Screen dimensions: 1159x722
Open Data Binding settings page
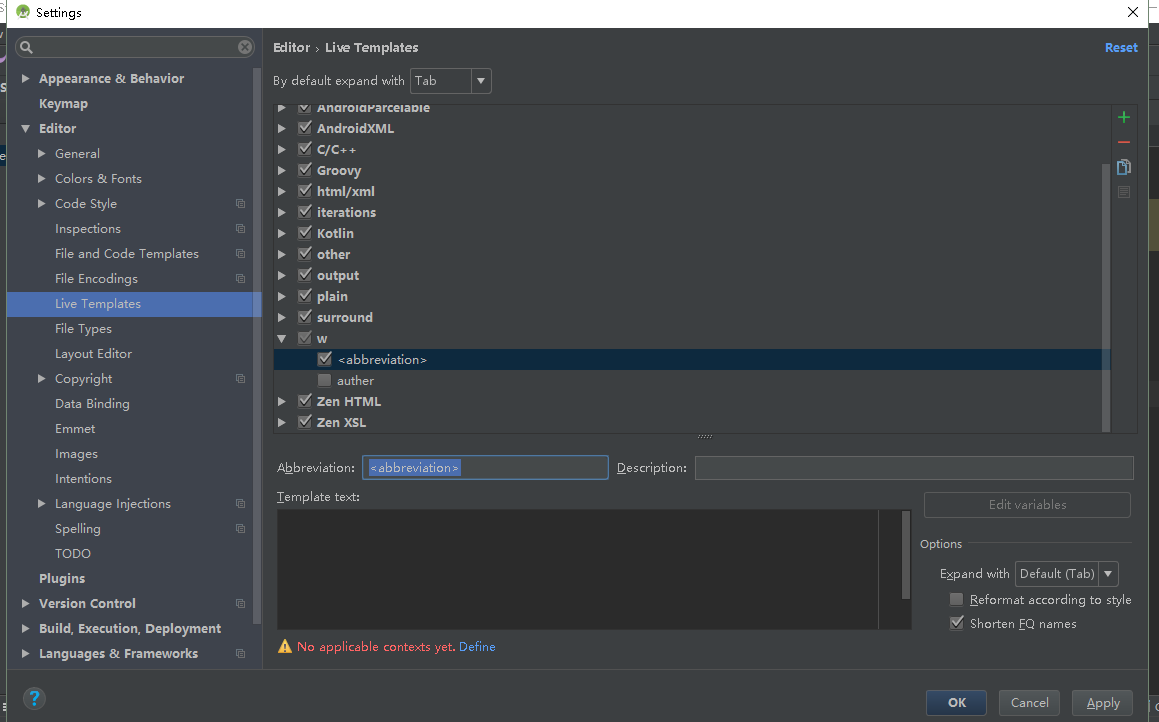click(x=92, y=403)
